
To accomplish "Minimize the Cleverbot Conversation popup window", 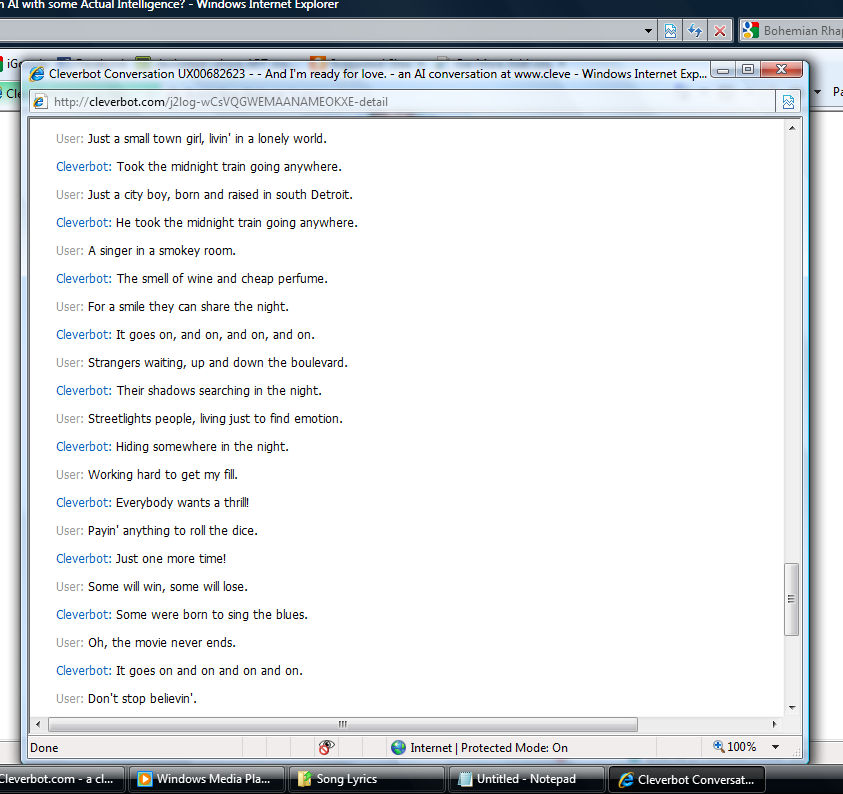I will pyautogui.click(x=723, y=70).
